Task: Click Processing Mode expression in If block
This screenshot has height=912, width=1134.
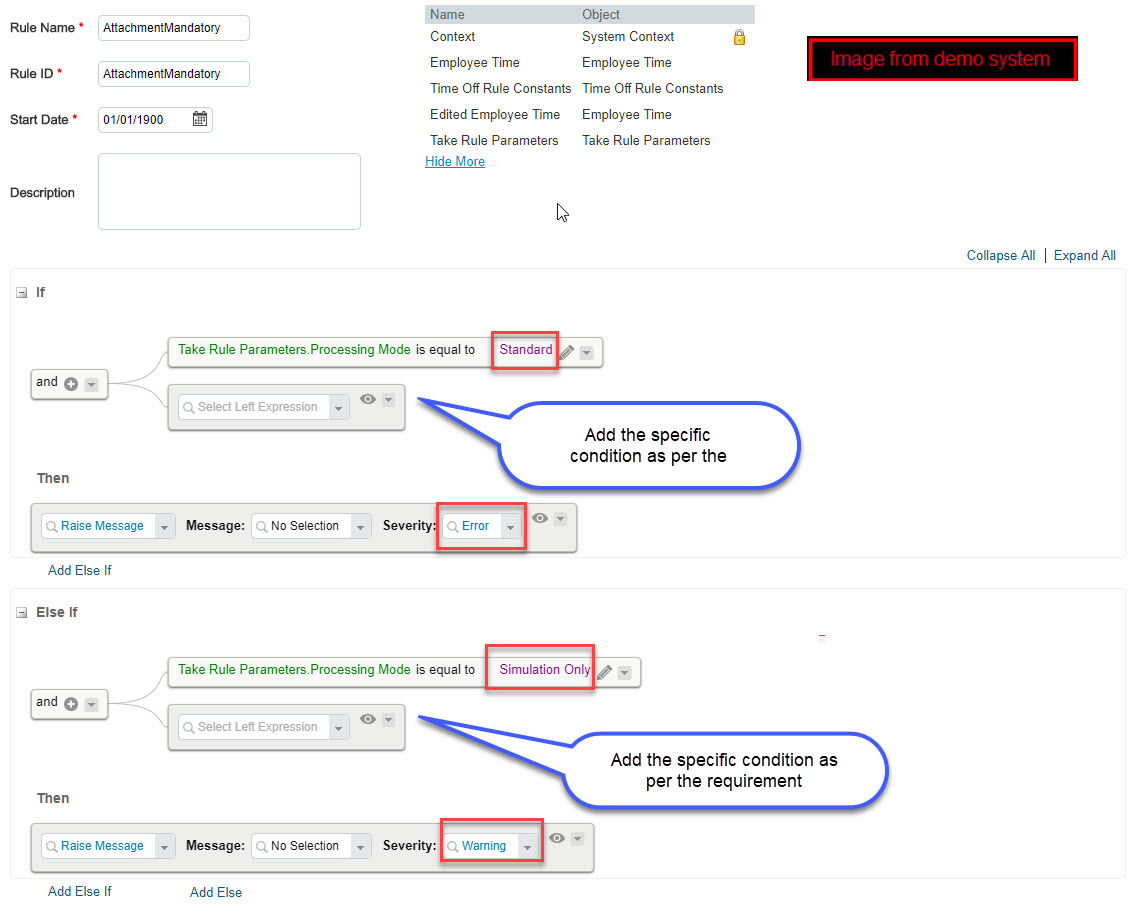Action: pos(294,349)
